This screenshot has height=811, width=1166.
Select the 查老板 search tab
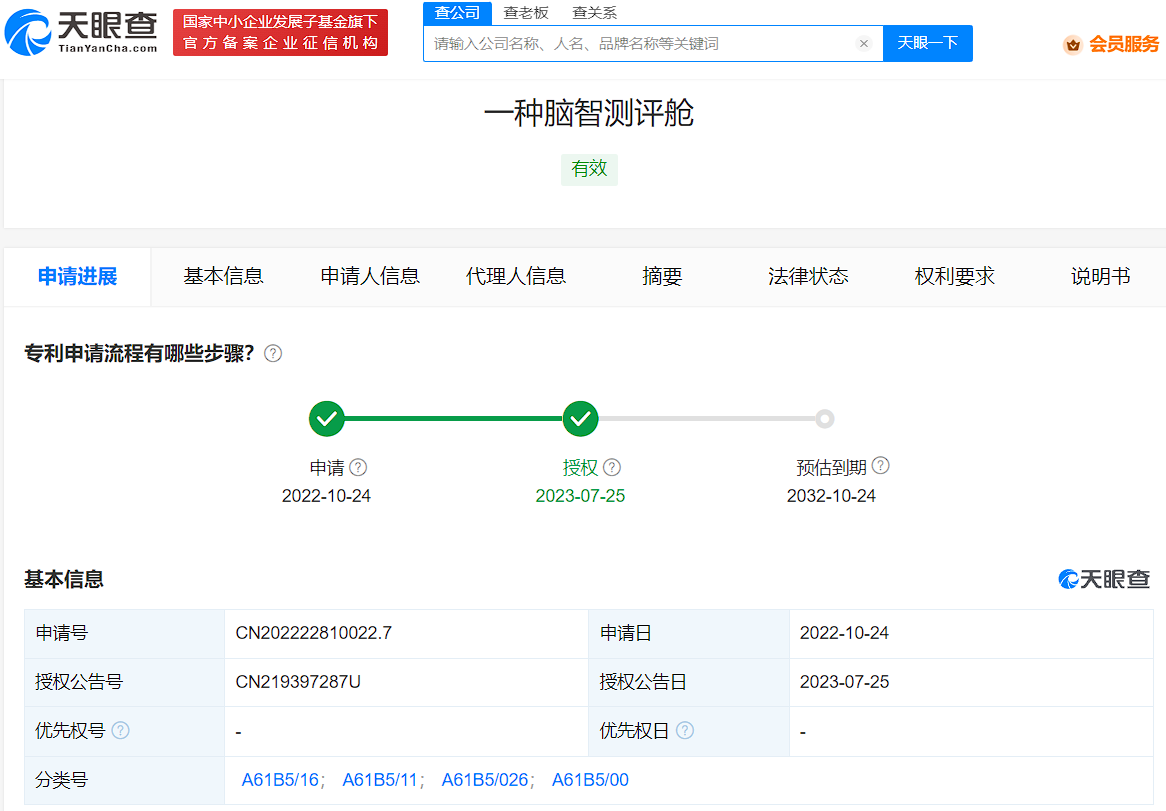[526, 13]
